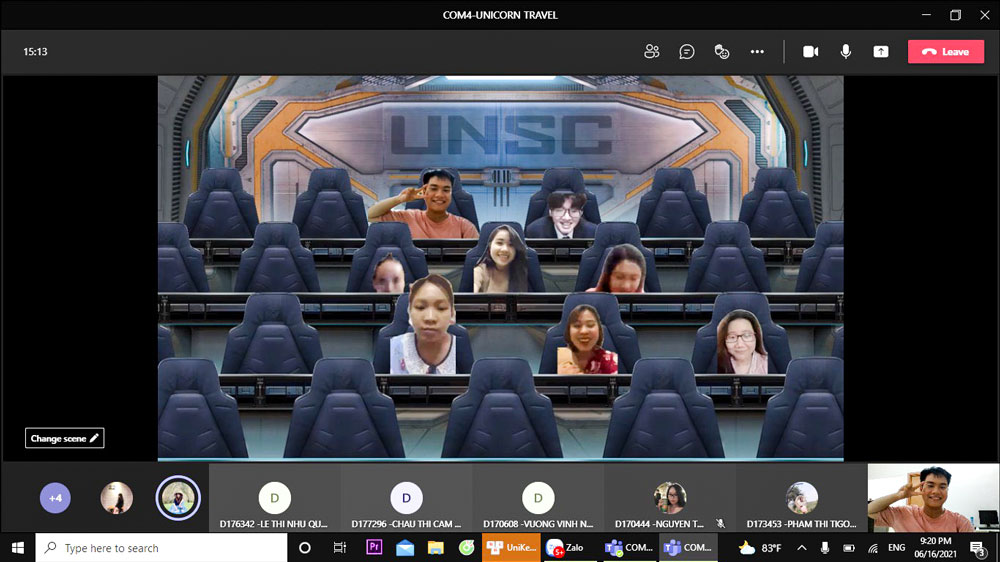Select the D173453 -PHAM THI TIGO... tile
Image resolution: width=1000 pixels, height=562 pixels.
[802, 498]
